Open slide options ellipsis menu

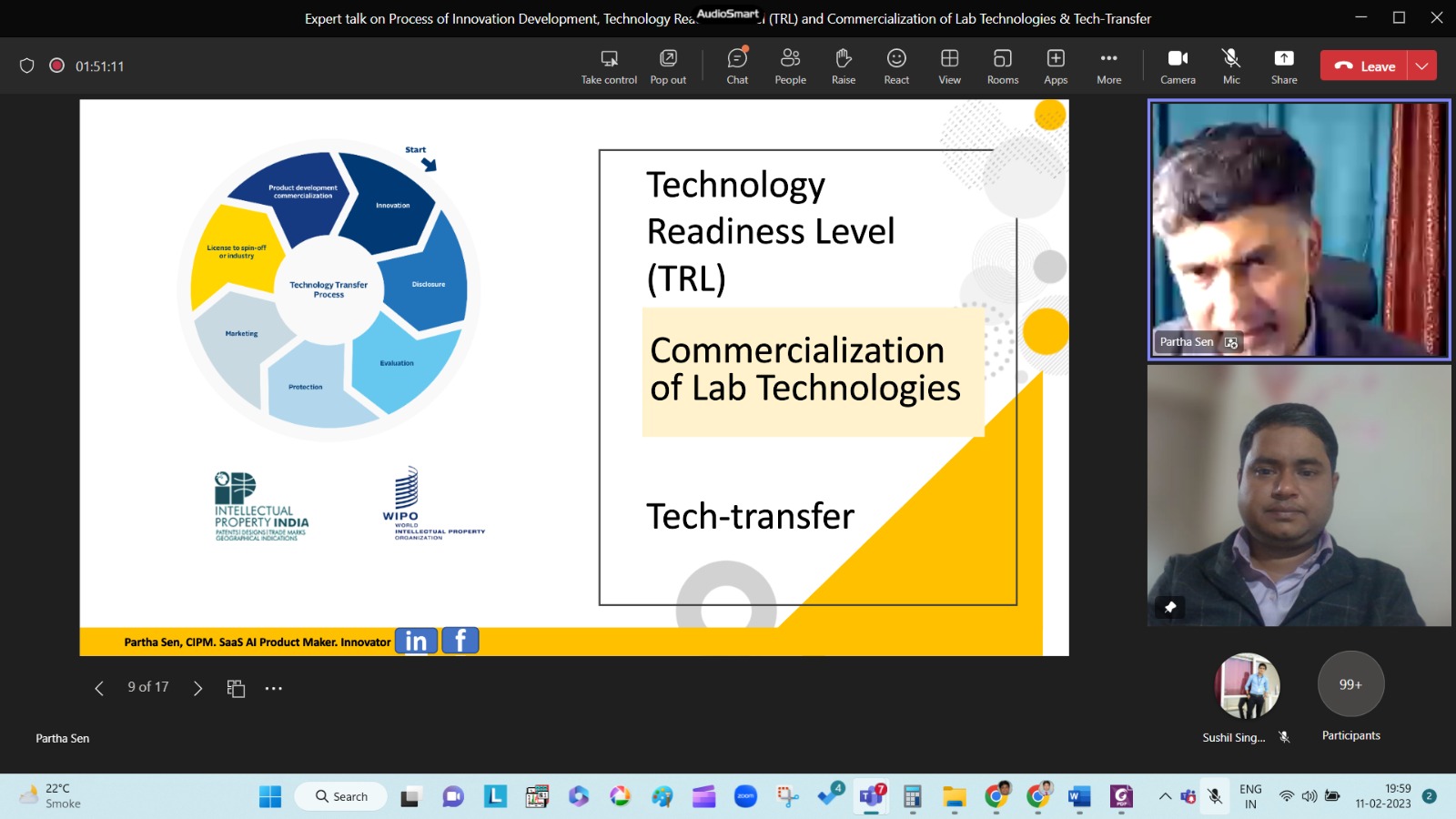coord(273,689)
